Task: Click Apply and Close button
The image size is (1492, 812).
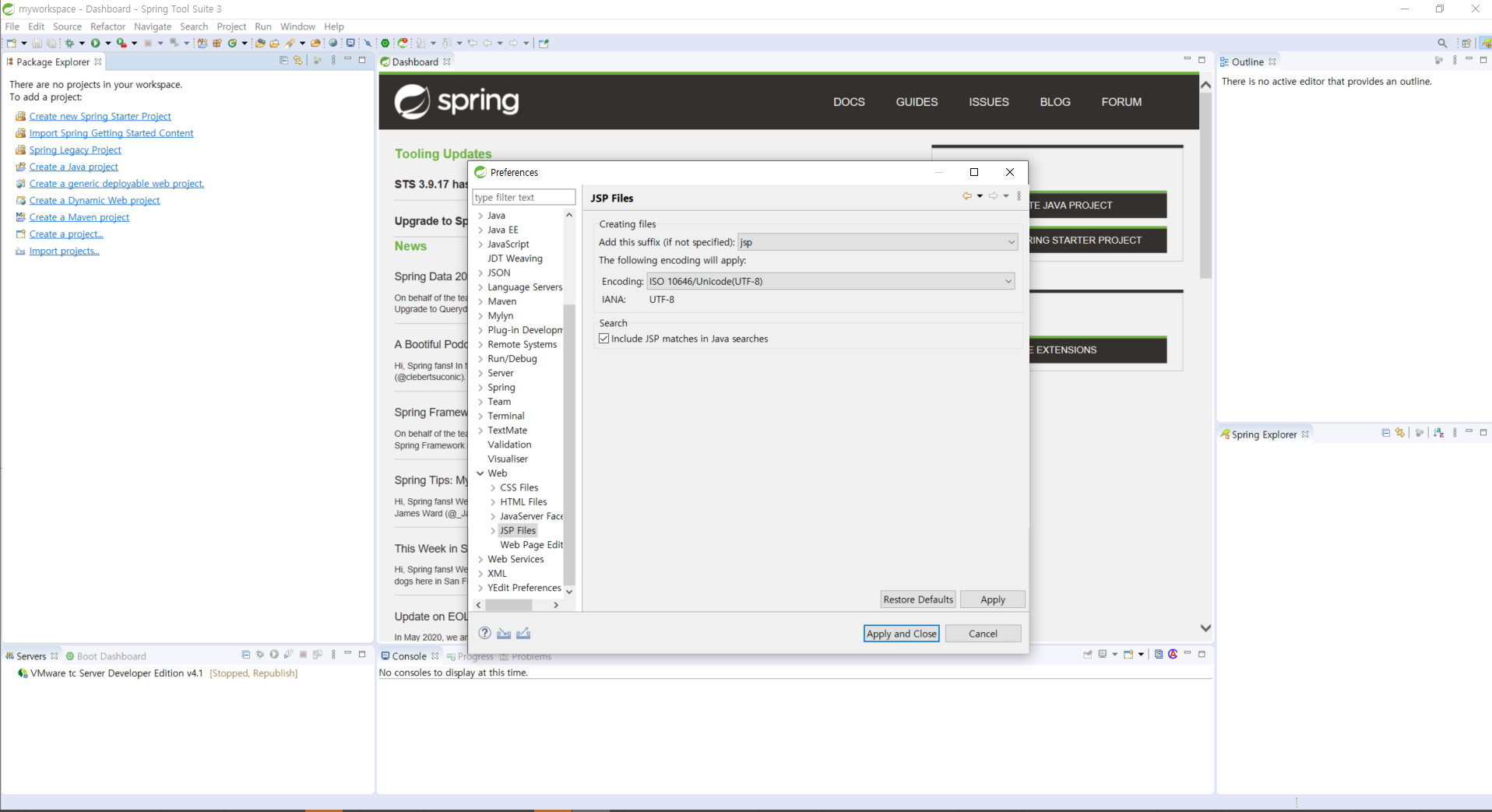Action: (x=902, y=634)
